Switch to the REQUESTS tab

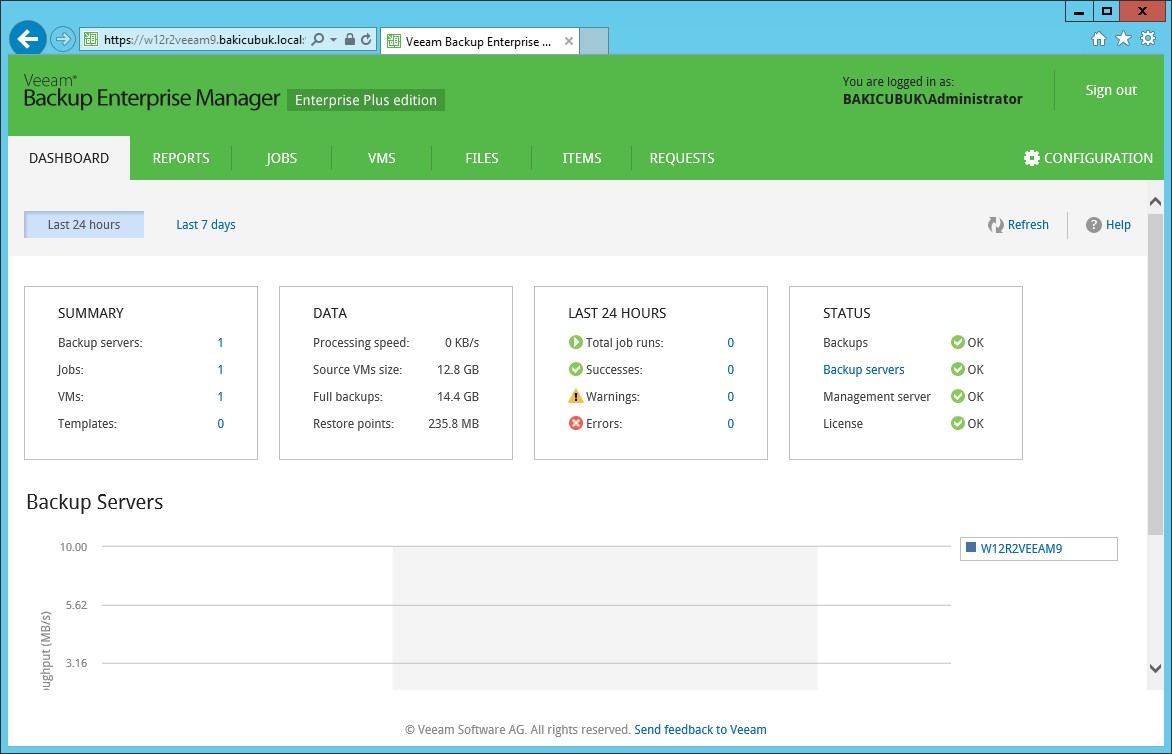point(682,158)
